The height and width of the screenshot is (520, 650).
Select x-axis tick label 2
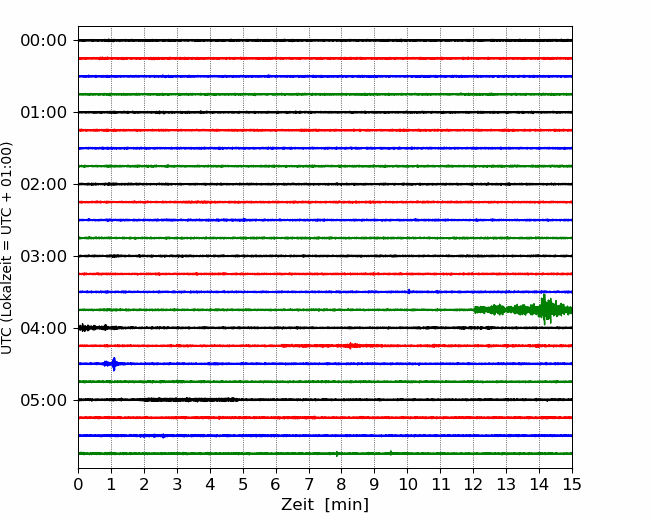click(x=144, y=484)
